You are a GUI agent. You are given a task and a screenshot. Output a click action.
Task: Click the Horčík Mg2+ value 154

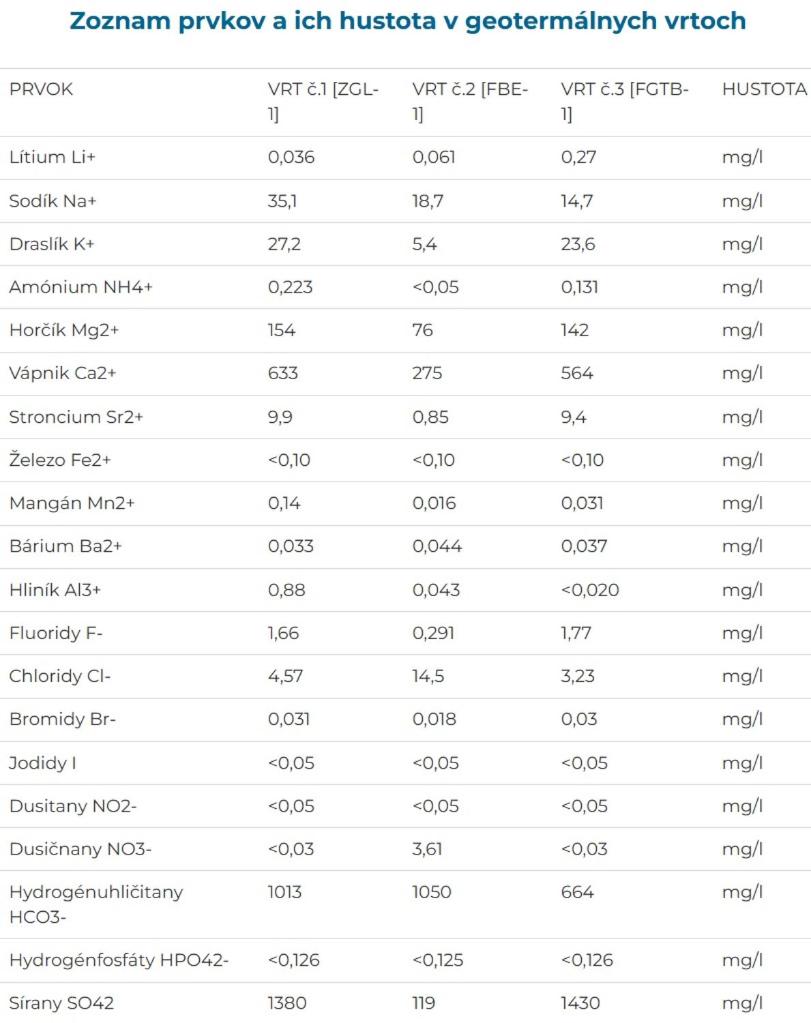pyautogui.click(x=281, y=330)
